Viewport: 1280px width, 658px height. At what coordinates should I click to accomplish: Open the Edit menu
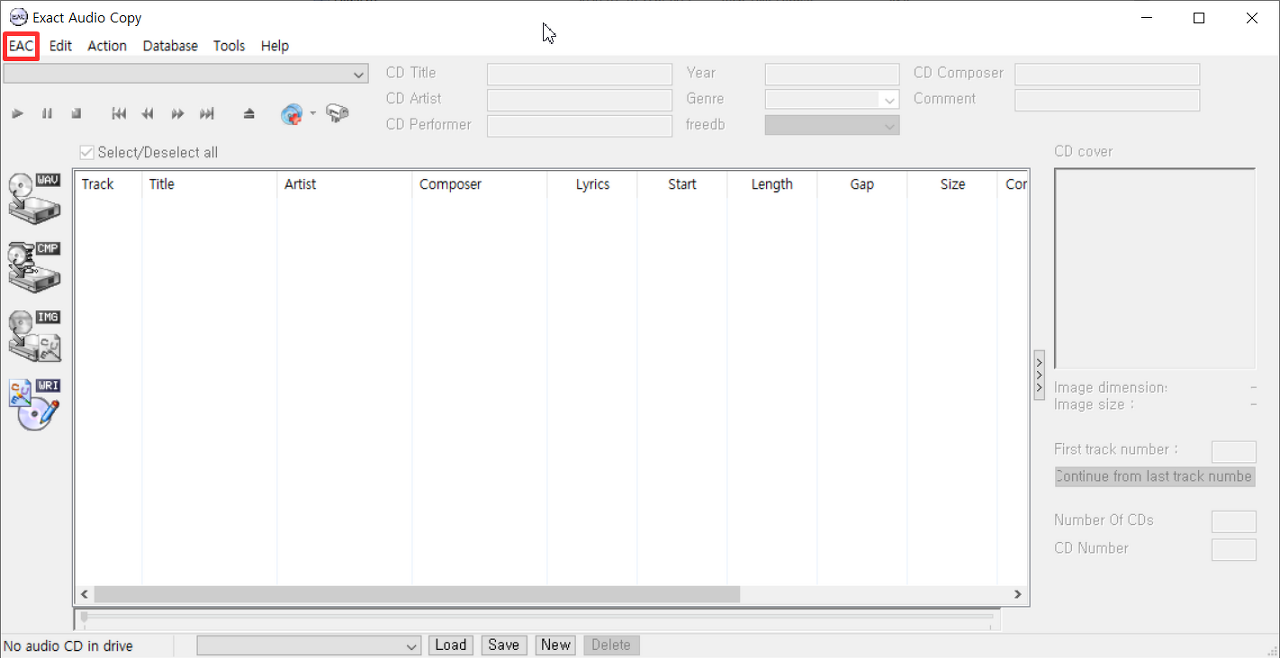tap(61, 46)
